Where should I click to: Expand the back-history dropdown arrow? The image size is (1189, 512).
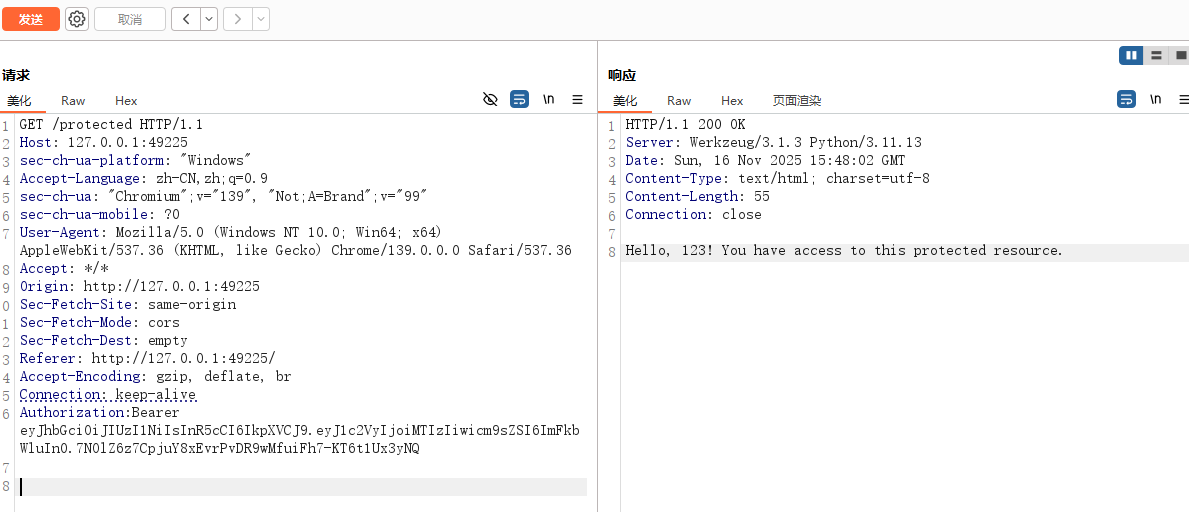point(209,19)
